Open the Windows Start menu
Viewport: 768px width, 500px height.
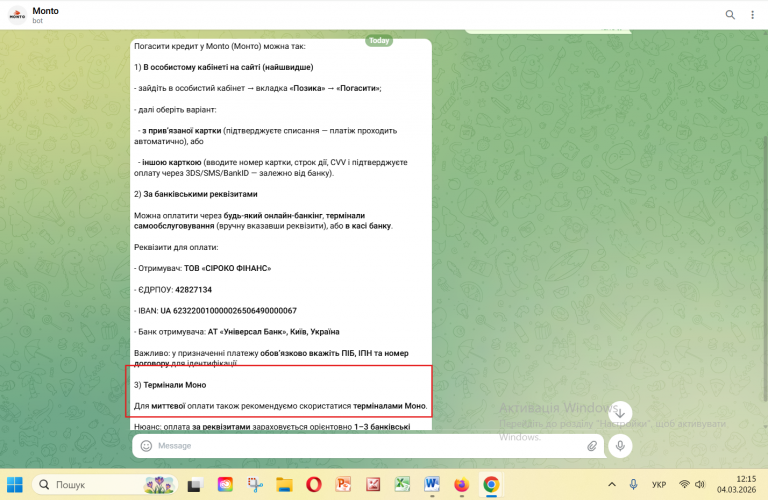(15, 485)
